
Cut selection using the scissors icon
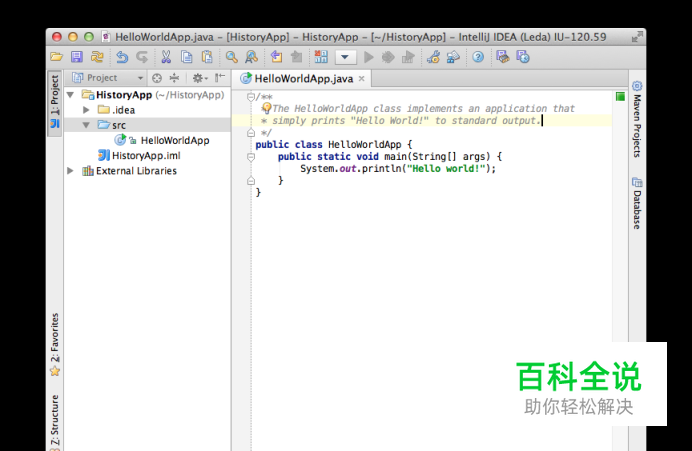click(166, 57)
